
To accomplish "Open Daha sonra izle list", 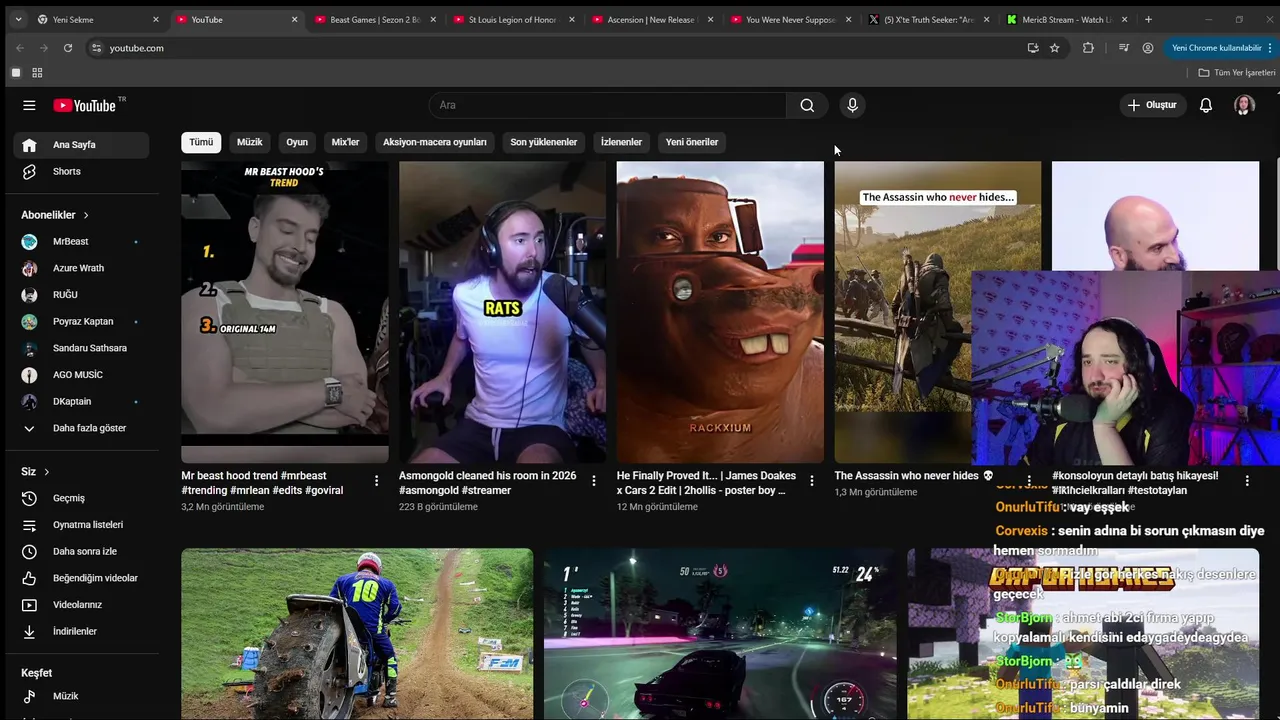I will (81, 551).
